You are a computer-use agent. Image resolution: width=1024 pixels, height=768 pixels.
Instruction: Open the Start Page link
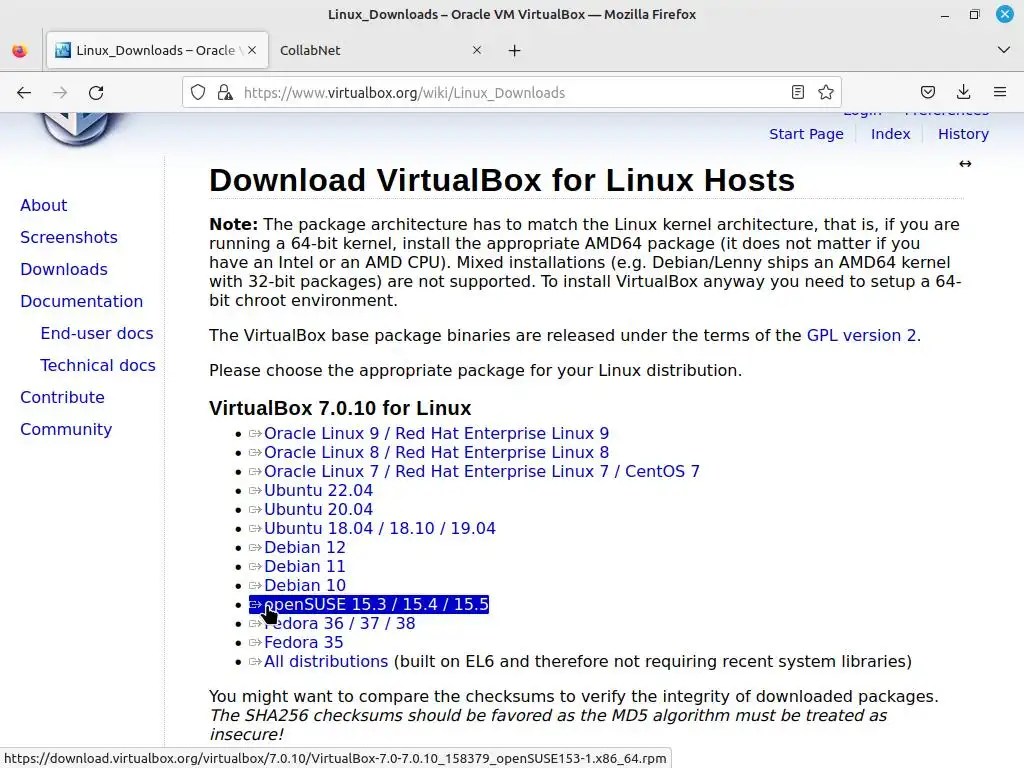(x=806, y=134)
